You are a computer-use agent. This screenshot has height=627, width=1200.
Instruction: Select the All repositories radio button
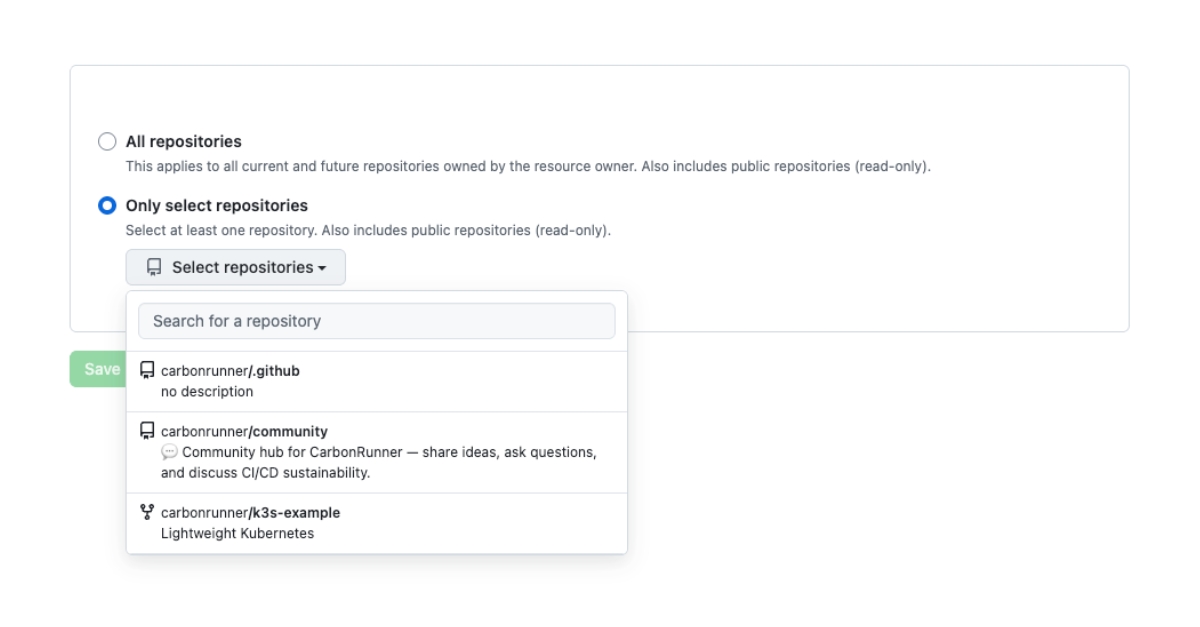(x=107, y=142)
